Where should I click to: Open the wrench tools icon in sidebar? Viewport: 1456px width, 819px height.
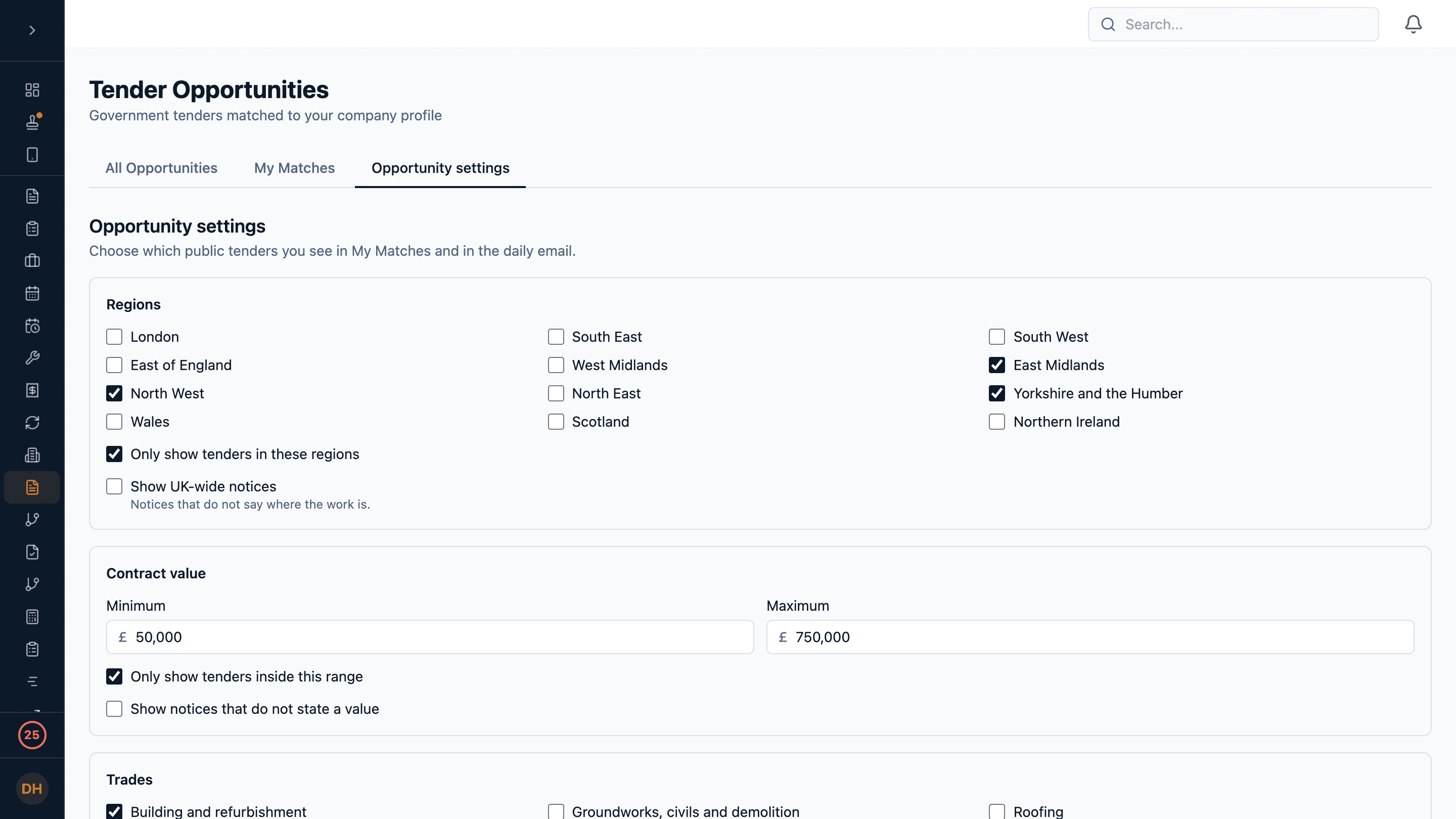click(32, 358)
